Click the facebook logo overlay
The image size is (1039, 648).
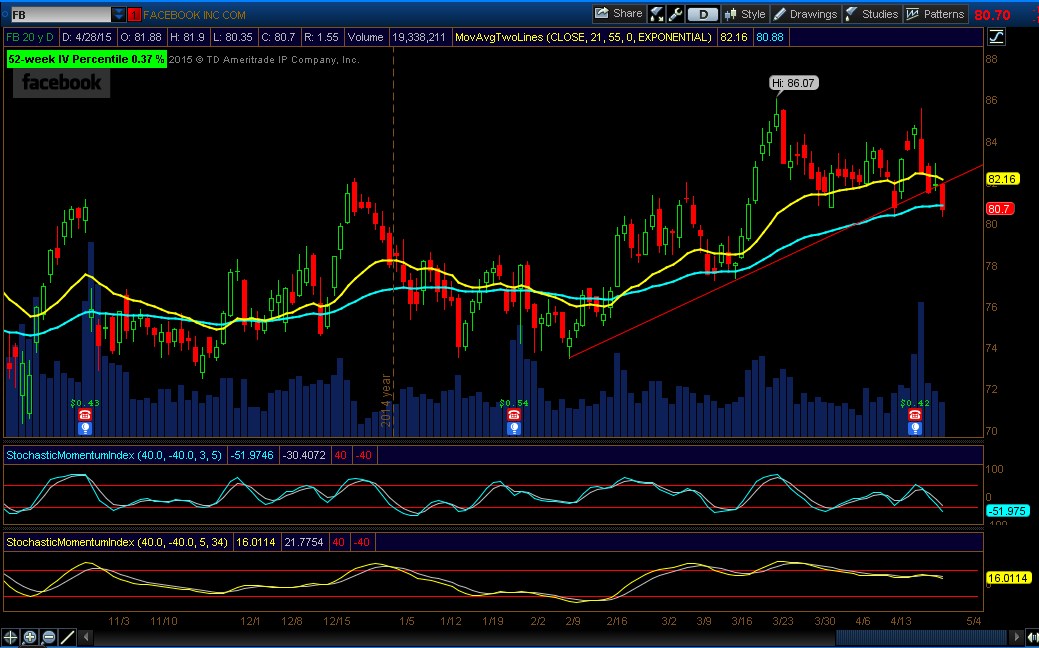pos(62,83)
